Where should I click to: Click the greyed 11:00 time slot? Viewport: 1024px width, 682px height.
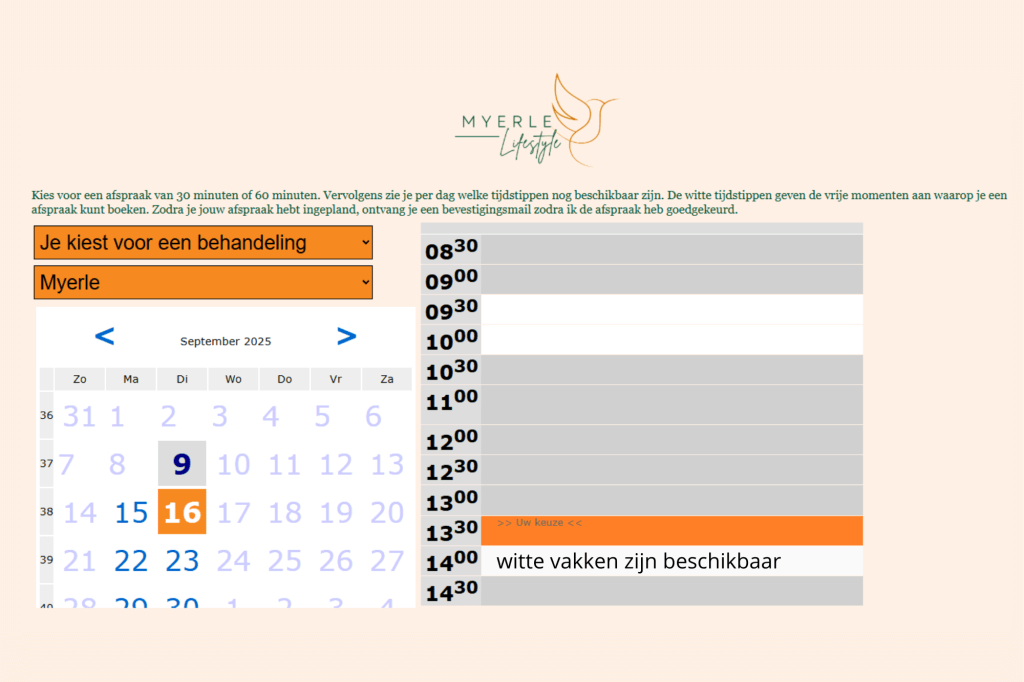pos(671,404)
